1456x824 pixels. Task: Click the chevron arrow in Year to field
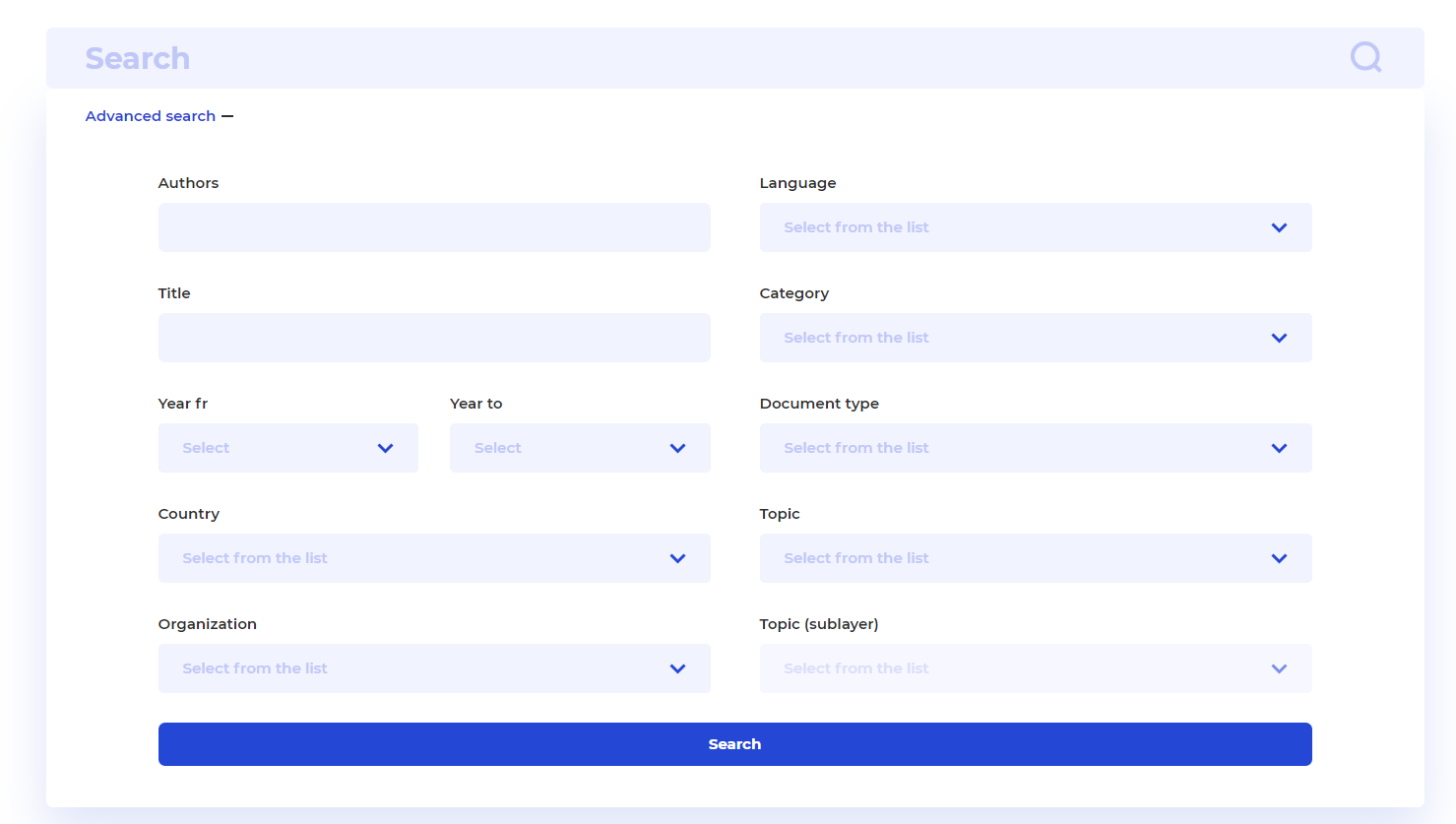click(x=677, y=448)
